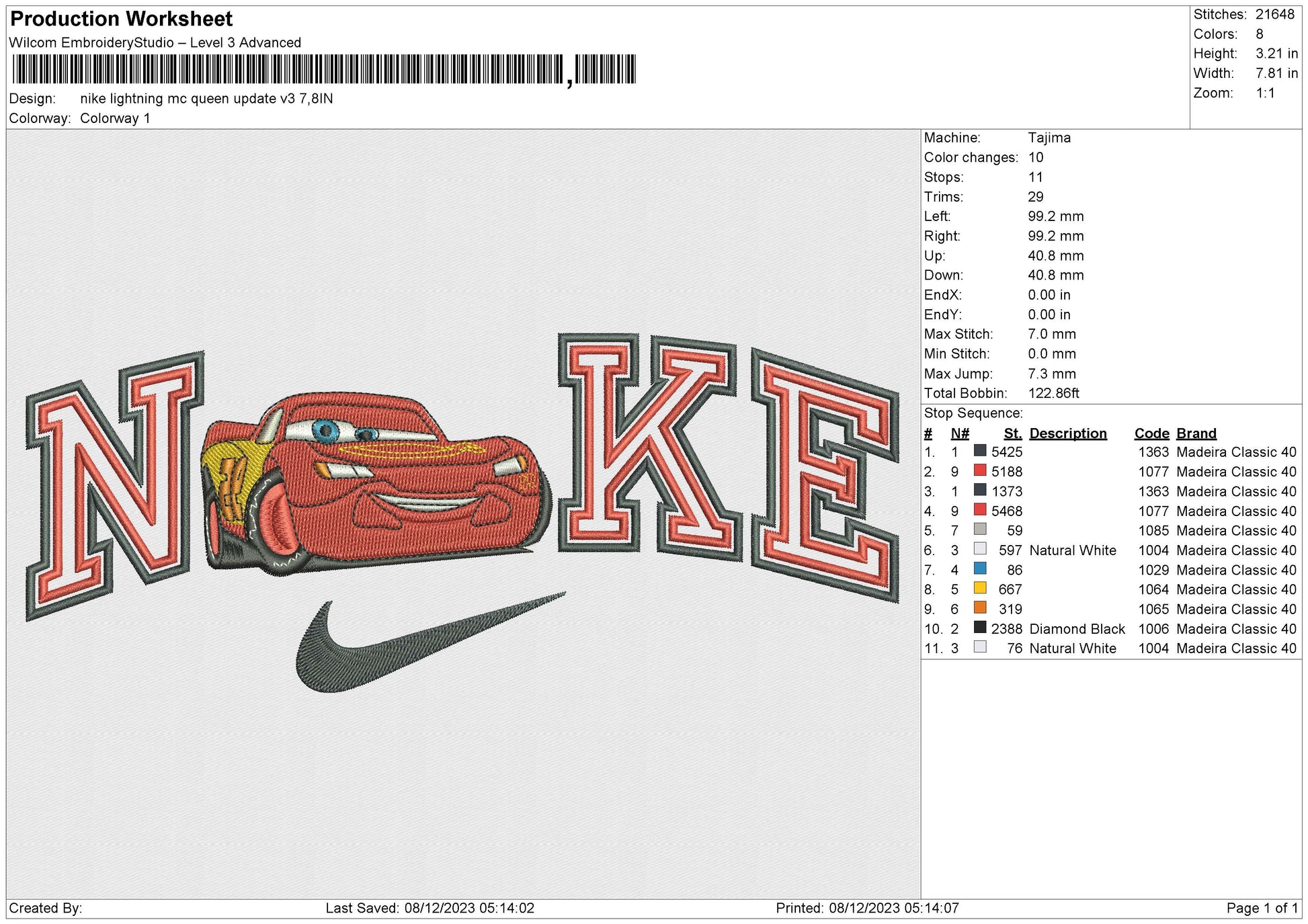Click the embroidered letter E in preview

pos(825,474)
